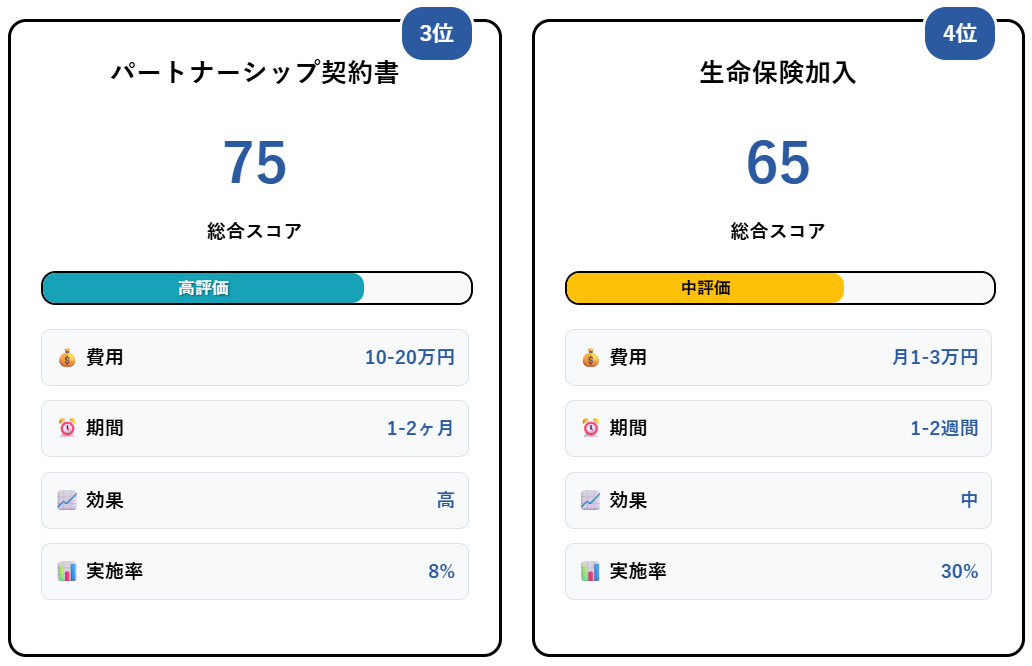Click the score value 75
Screen dimensions: 1032x666
(255, 163)
